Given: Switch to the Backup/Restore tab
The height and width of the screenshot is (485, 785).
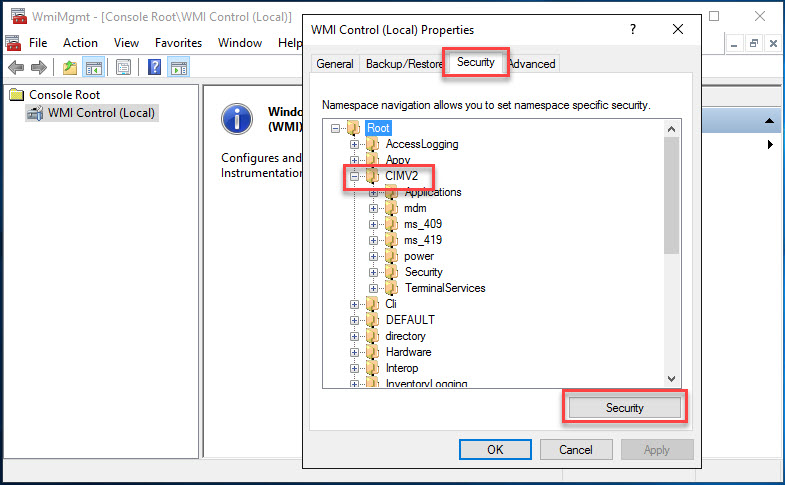Looking at the screenshot, I should click(402, 64).
